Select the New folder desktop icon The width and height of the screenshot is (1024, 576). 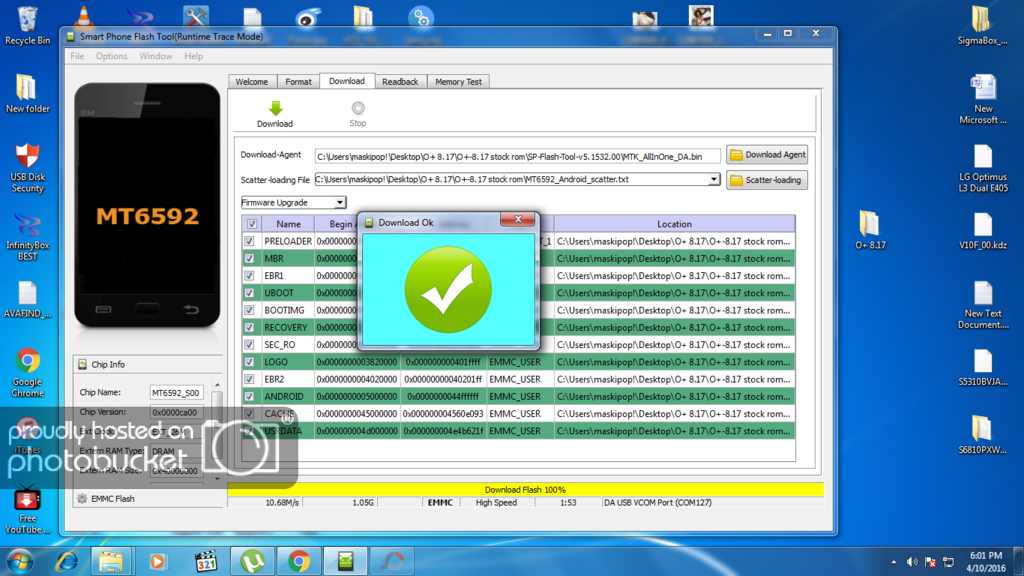tap(27, 94)
